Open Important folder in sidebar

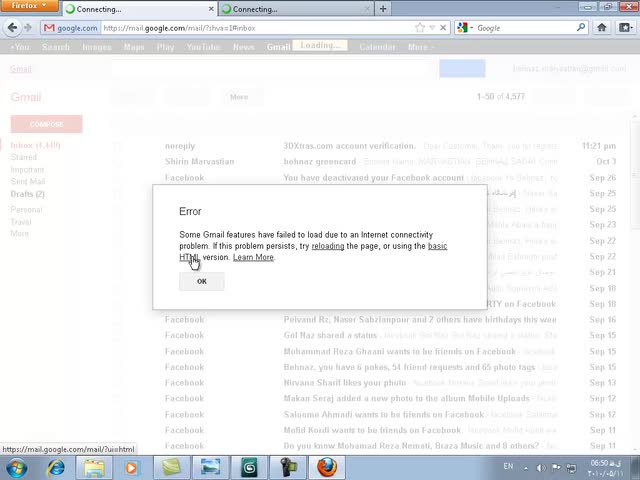(x=27, y=169)
